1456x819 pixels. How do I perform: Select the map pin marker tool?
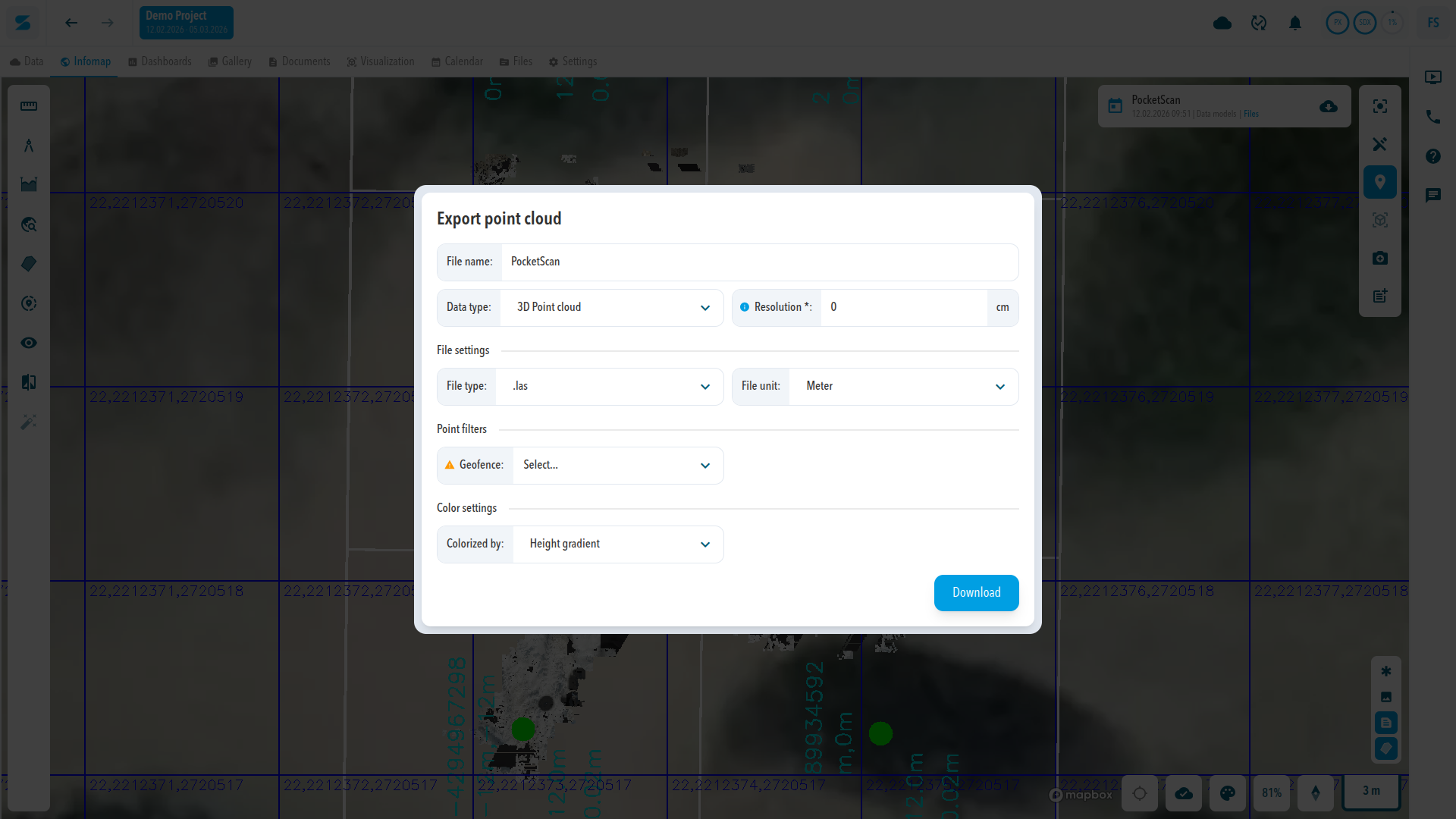tap(1380, 182)
